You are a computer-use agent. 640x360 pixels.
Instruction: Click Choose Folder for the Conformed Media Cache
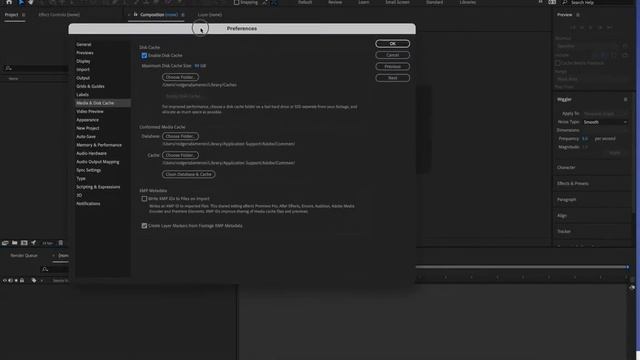click(x=180, y=155)
